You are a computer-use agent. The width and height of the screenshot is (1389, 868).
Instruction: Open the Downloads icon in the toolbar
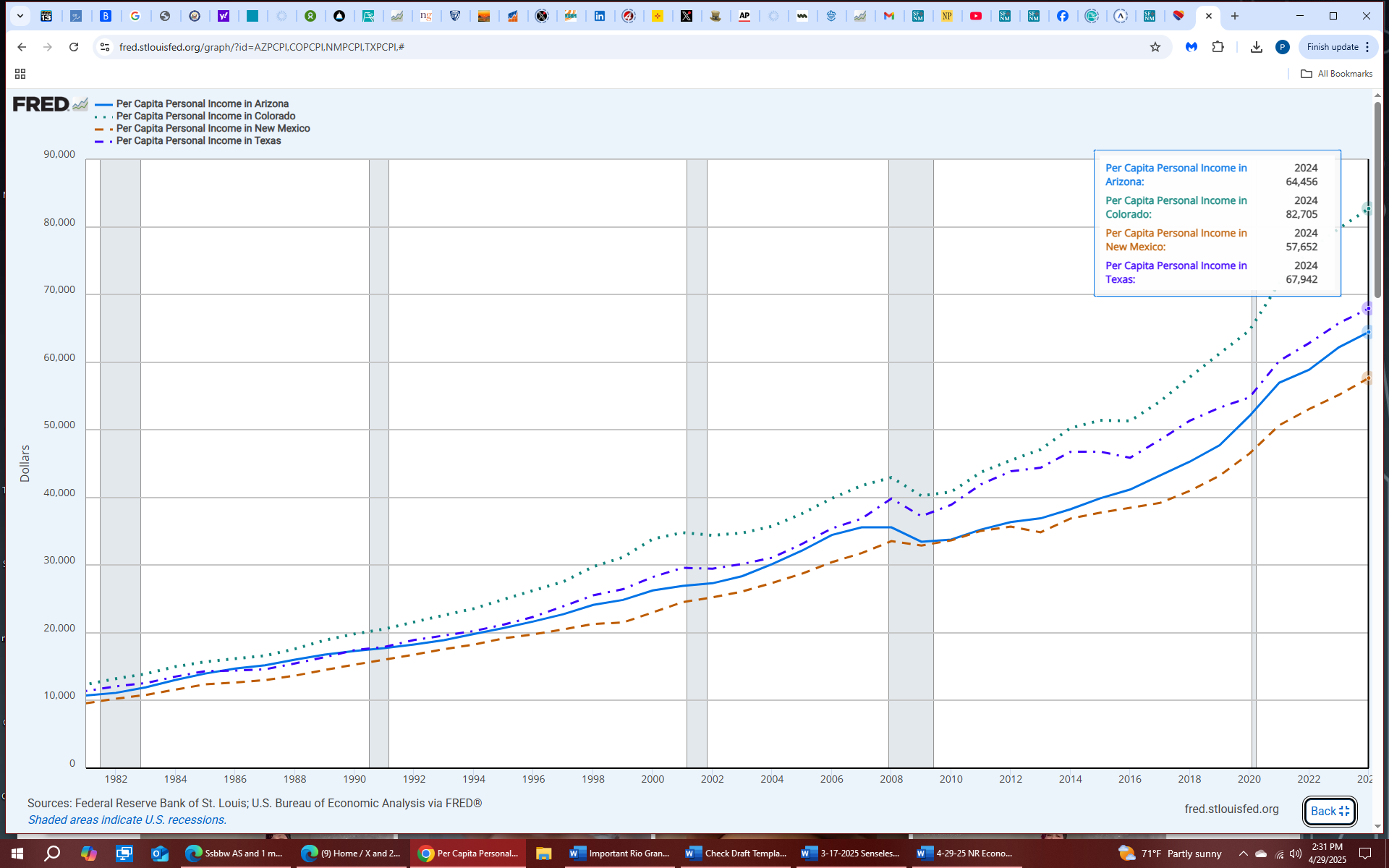[x=1257, y=47]
